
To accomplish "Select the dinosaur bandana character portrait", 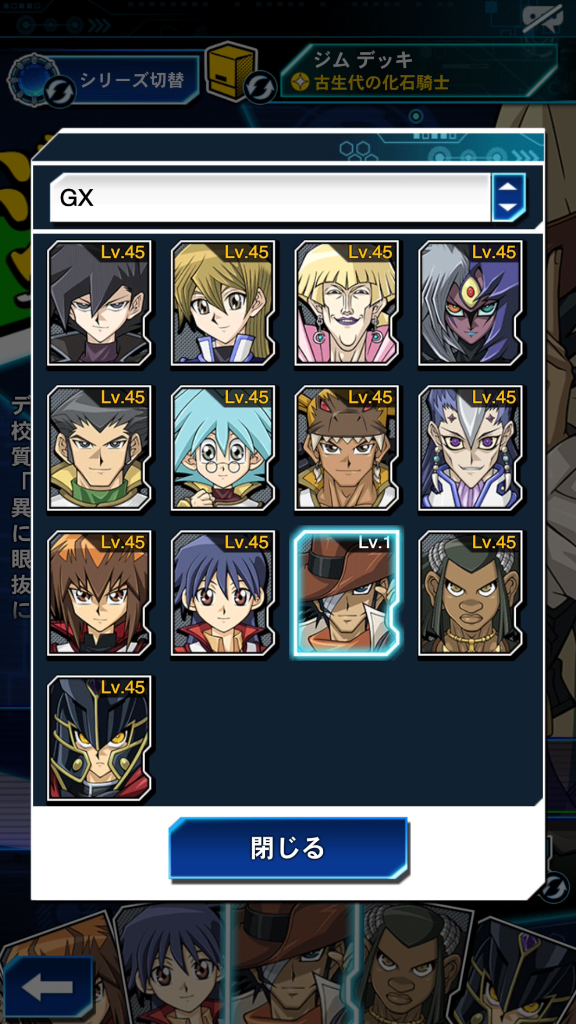I will pyautogui.click(x=347, y=448).
